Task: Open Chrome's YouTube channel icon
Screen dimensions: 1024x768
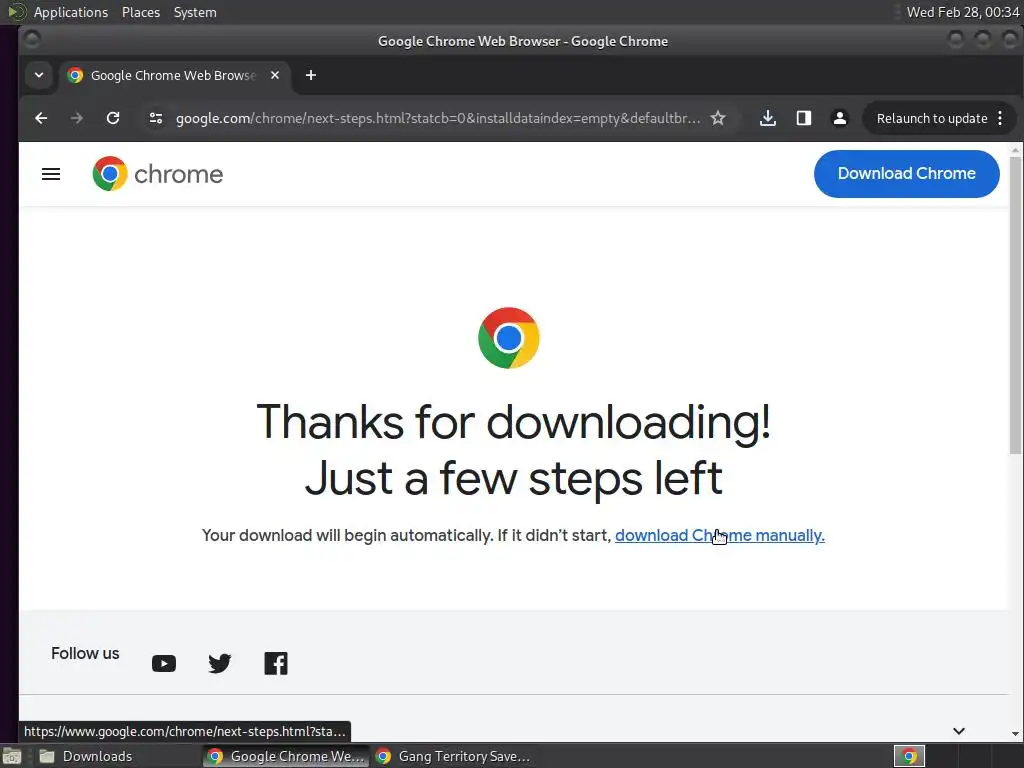Action: coord(164,664)
